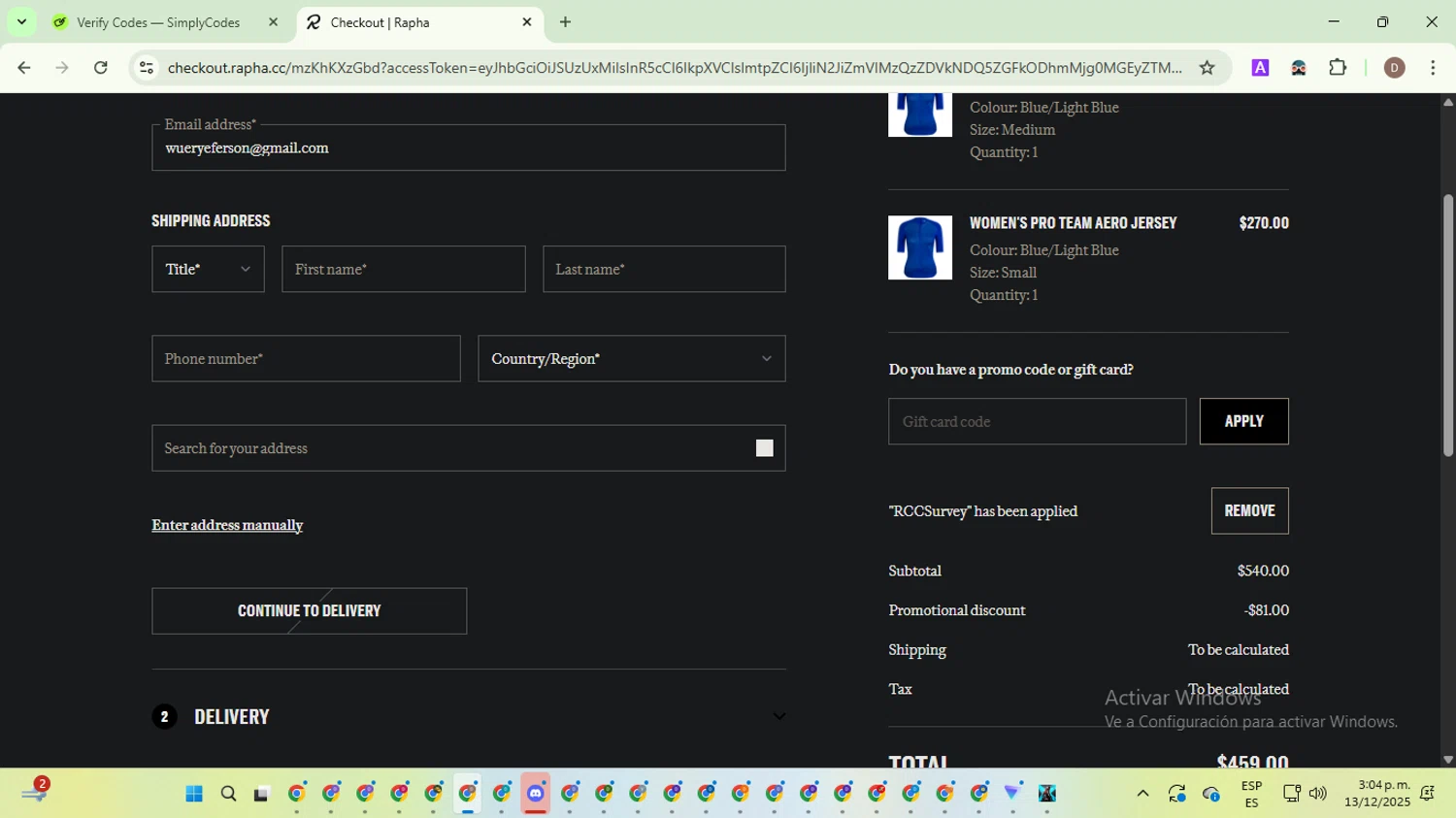Open the tab search dropdown arrow
1456x818 pixels.
(x=21, y=21)
